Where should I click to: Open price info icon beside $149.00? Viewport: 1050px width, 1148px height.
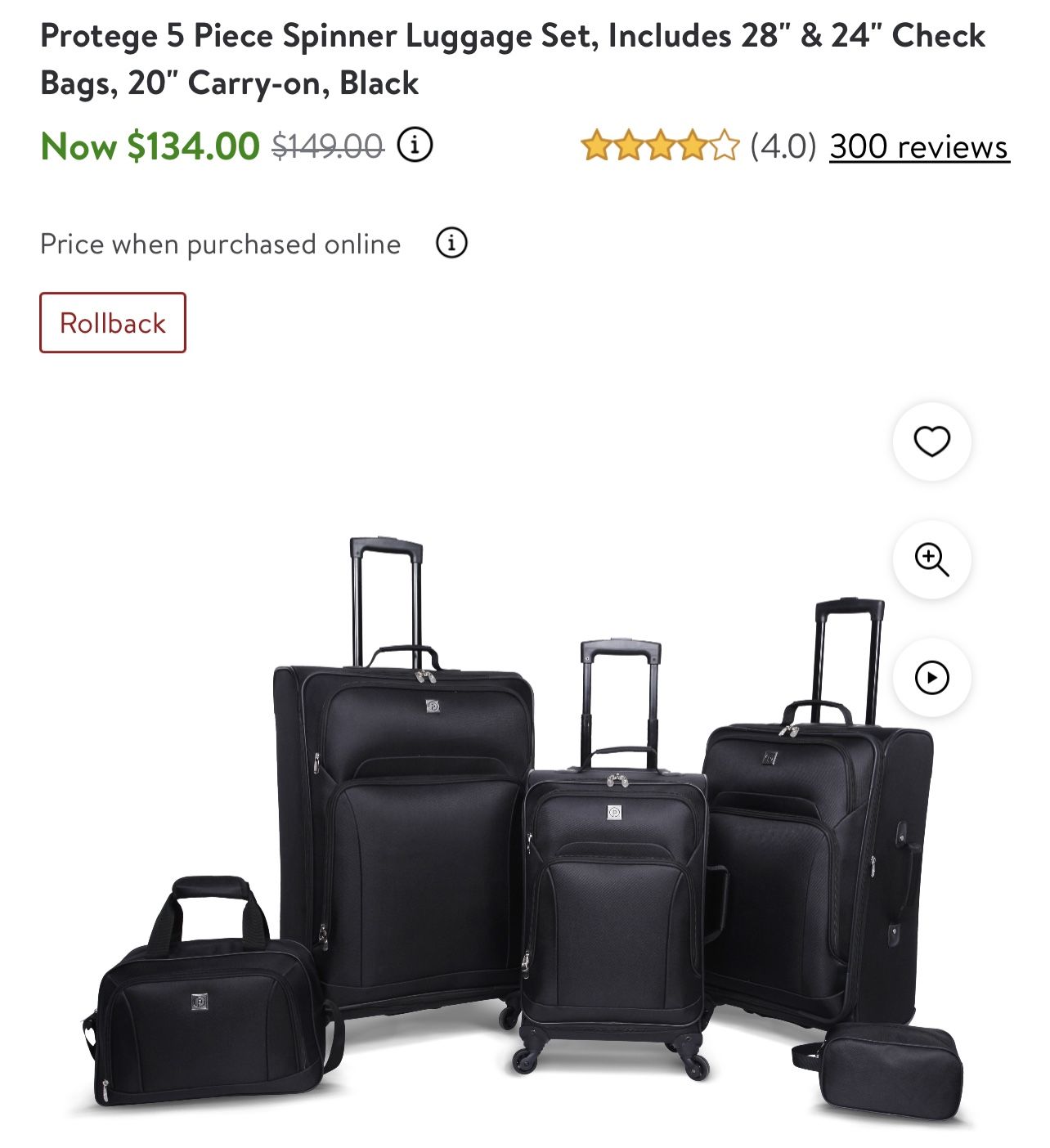tap(415, 146)
